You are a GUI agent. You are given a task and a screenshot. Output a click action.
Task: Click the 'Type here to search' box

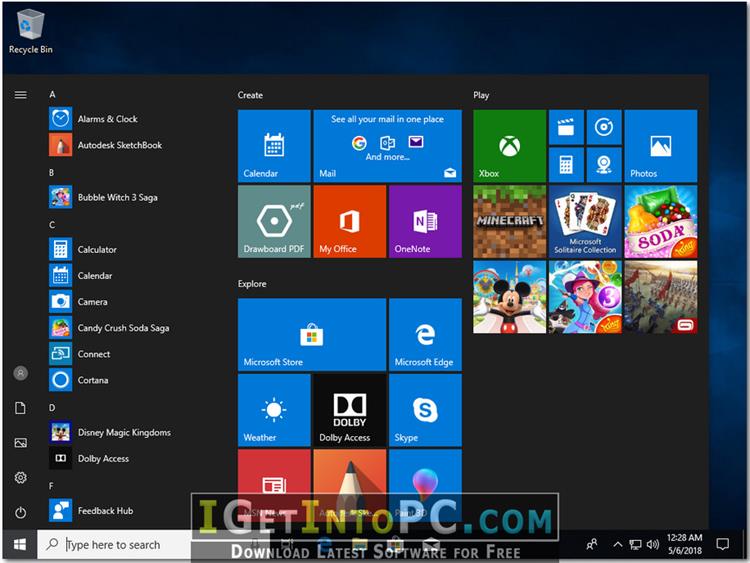[x=115, y=544]
